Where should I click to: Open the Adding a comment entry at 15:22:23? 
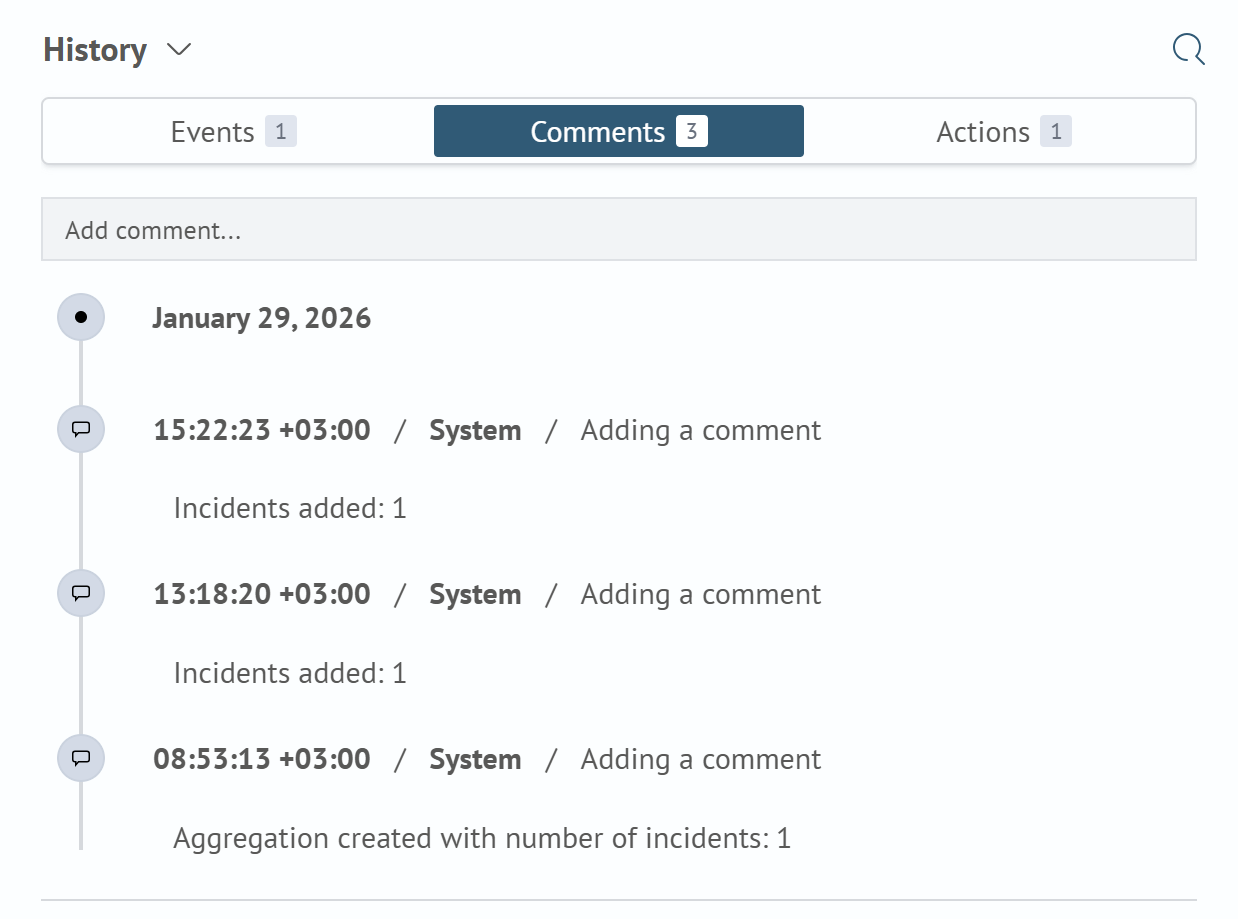(x=700, y=430)
